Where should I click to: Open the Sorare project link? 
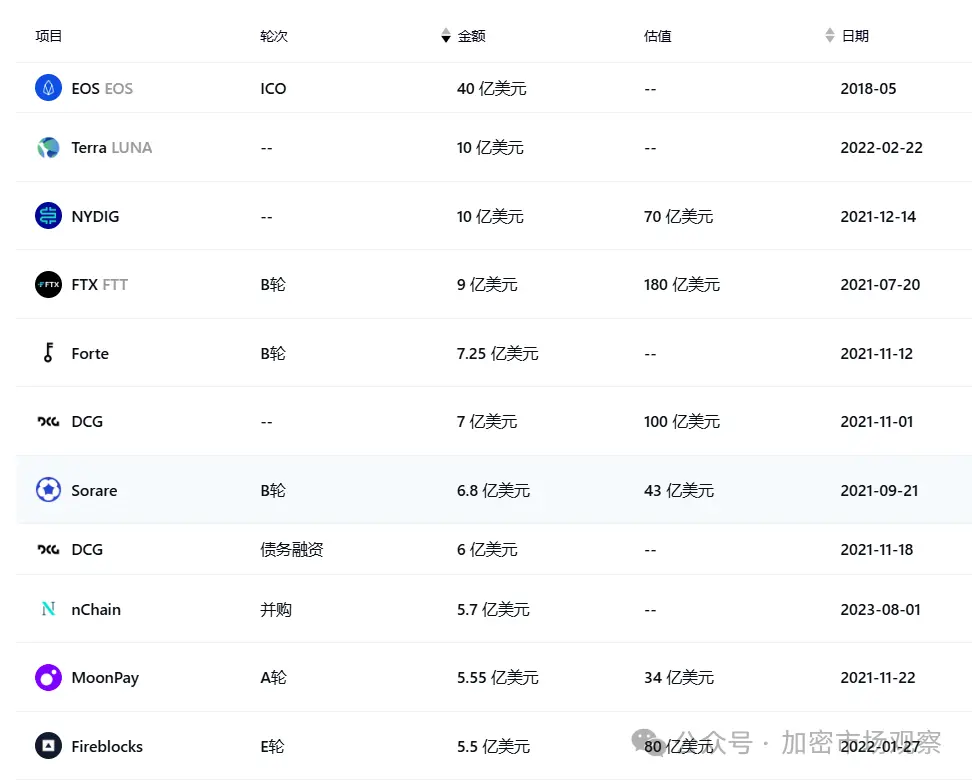click(x=94, y=490)
